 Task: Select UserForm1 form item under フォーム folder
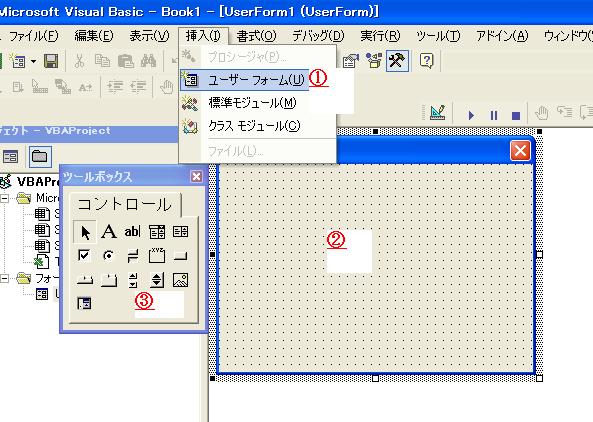(x=42, y=294)
